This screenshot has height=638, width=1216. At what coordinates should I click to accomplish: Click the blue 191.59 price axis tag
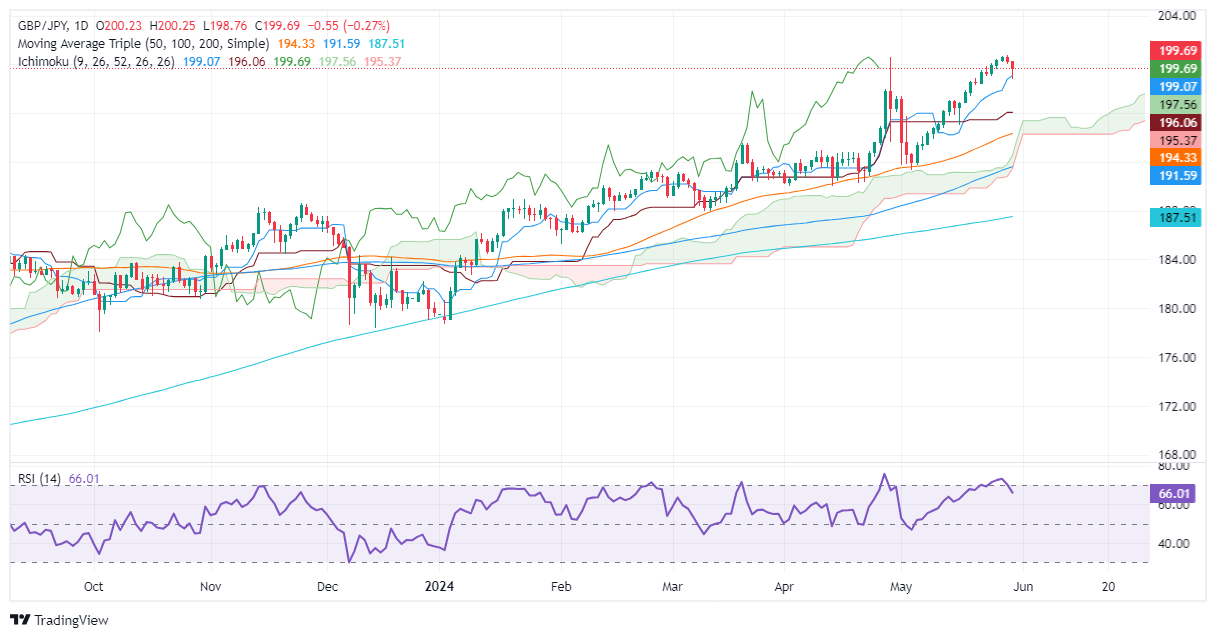(1177, 176)
